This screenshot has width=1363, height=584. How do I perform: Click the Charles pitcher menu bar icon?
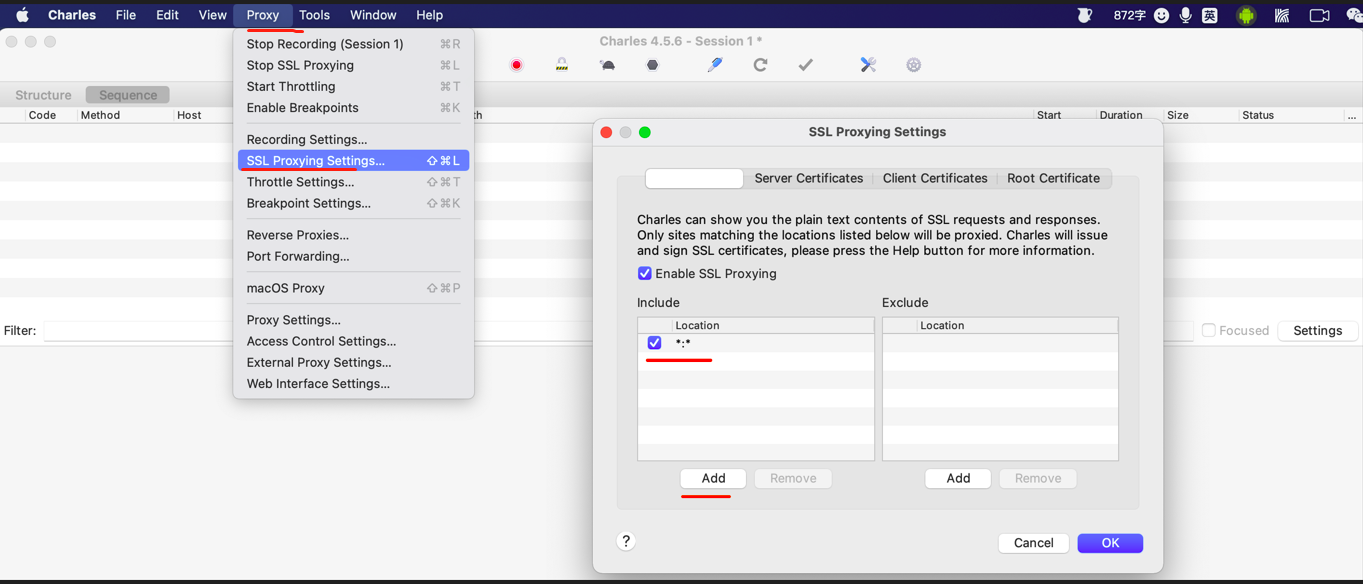click(x=1084, y=15)
